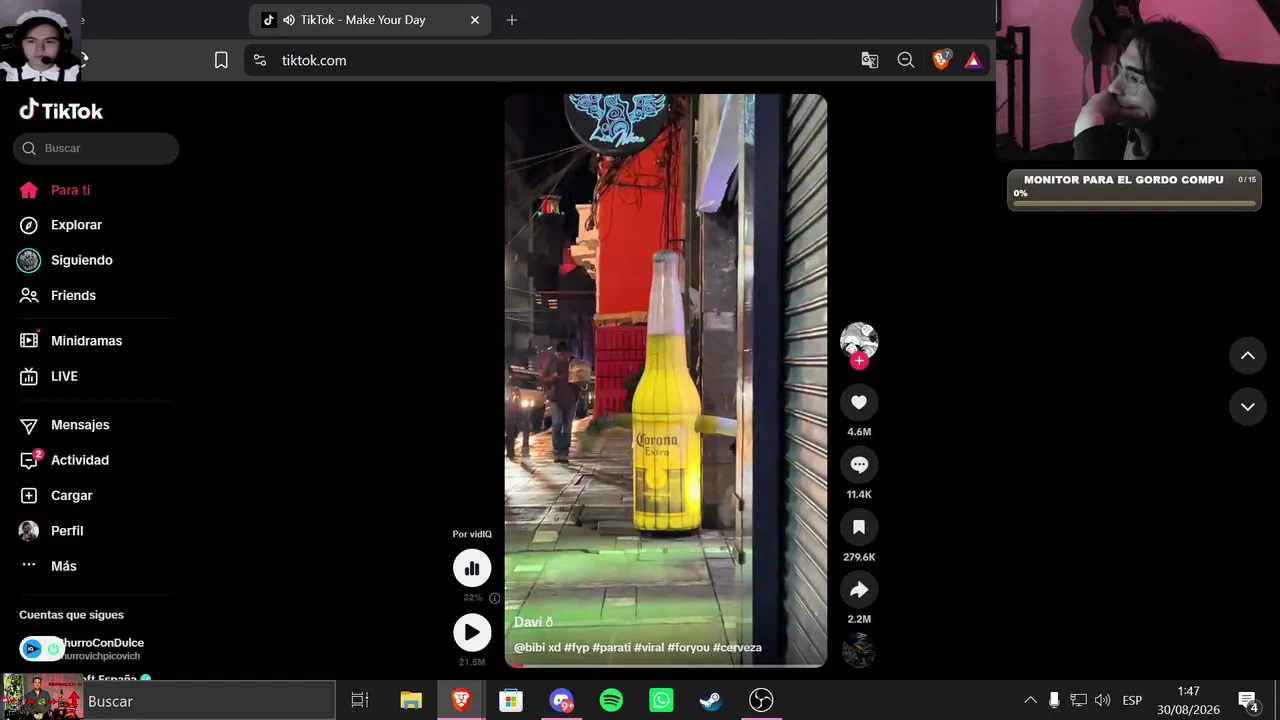Open the video's sound disc
The width and height of the screenshot is (1280, 720).
click(859, 650)
